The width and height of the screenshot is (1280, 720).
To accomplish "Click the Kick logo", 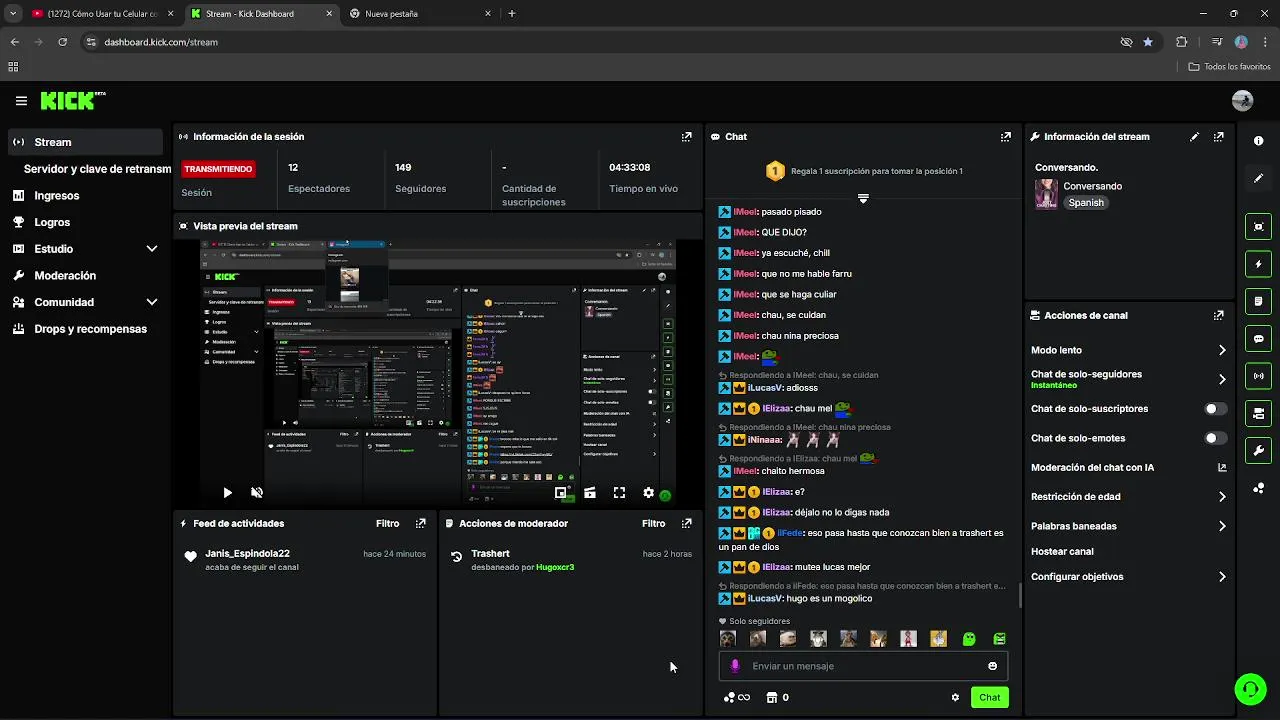I will pyautogui.click(x=73, y=100).
